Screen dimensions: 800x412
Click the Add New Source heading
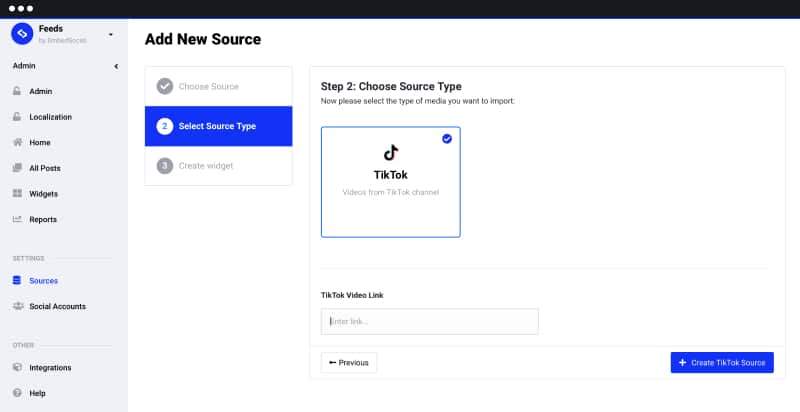[x=203, y=39]
